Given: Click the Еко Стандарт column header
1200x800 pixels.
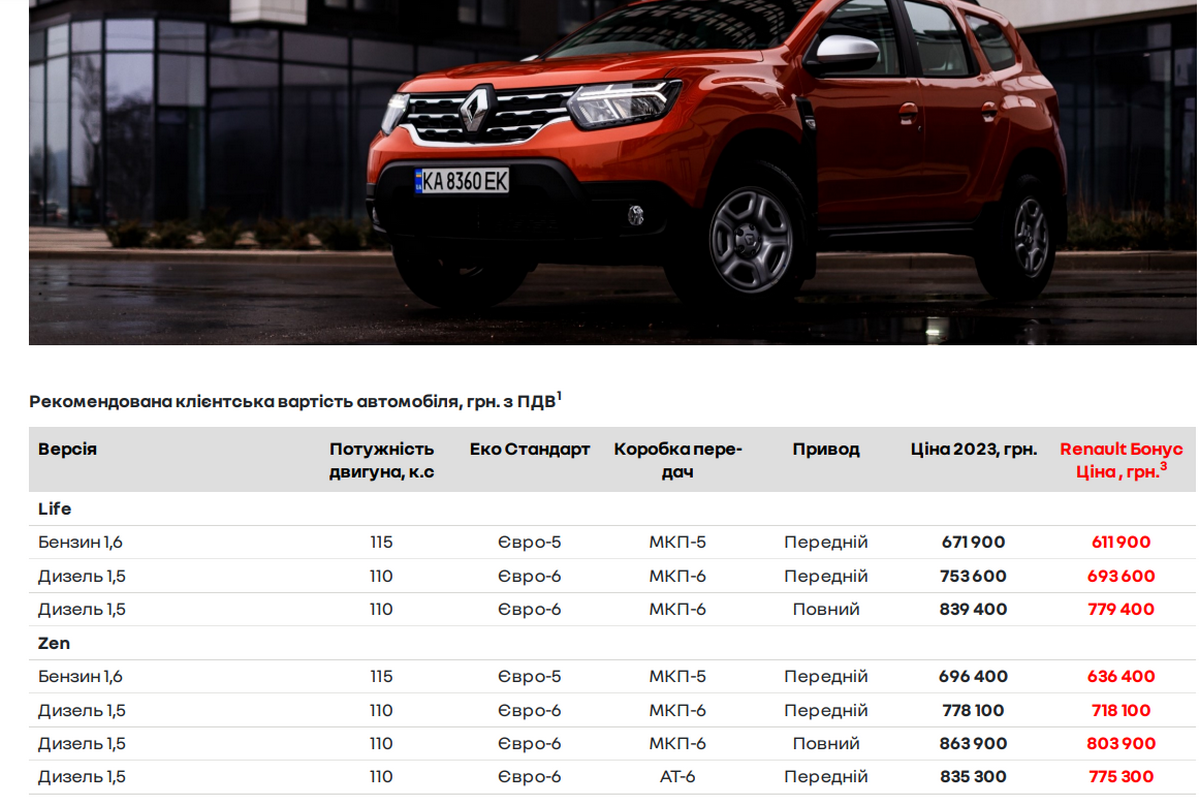Looking at the screenshot, I should (x=529, y=449).
